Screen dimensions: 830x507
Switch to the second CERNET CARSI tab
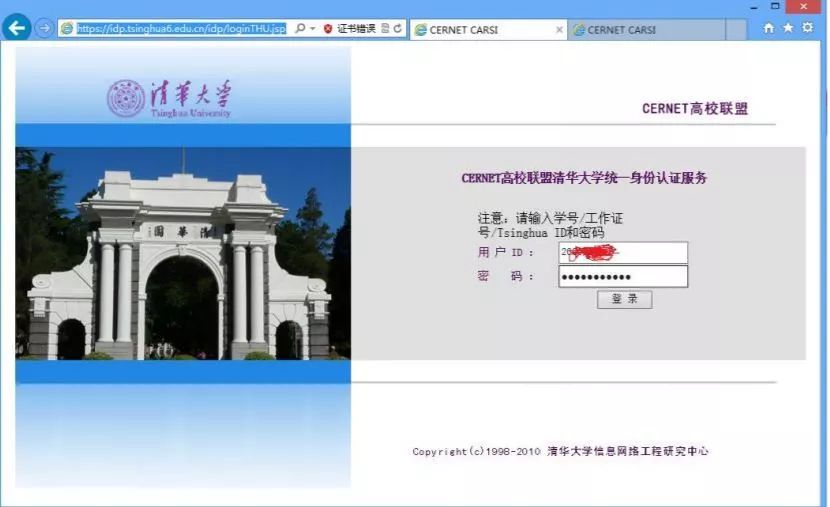click(646, 30)
